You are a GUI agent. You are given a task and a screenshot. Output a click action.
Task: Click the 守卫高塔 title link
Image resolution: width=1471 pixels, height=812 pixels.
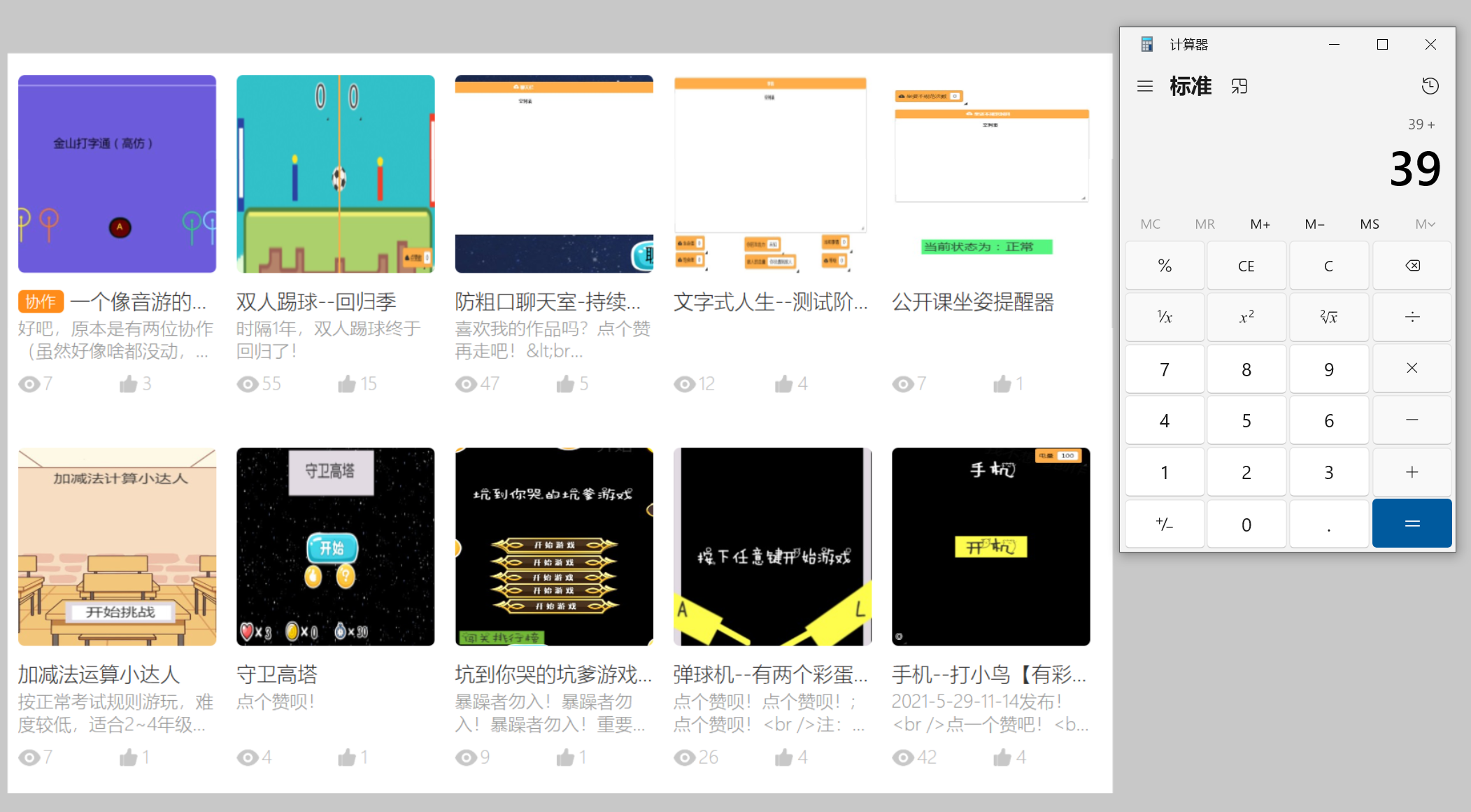277,675
